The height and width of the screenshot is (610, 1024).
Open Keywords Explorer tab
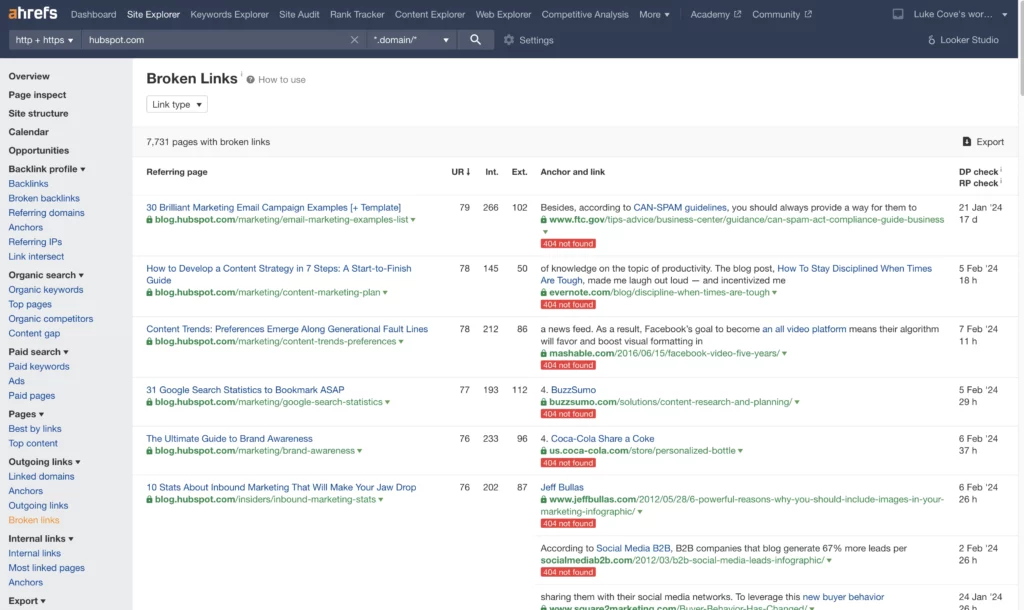coord(229,14)
